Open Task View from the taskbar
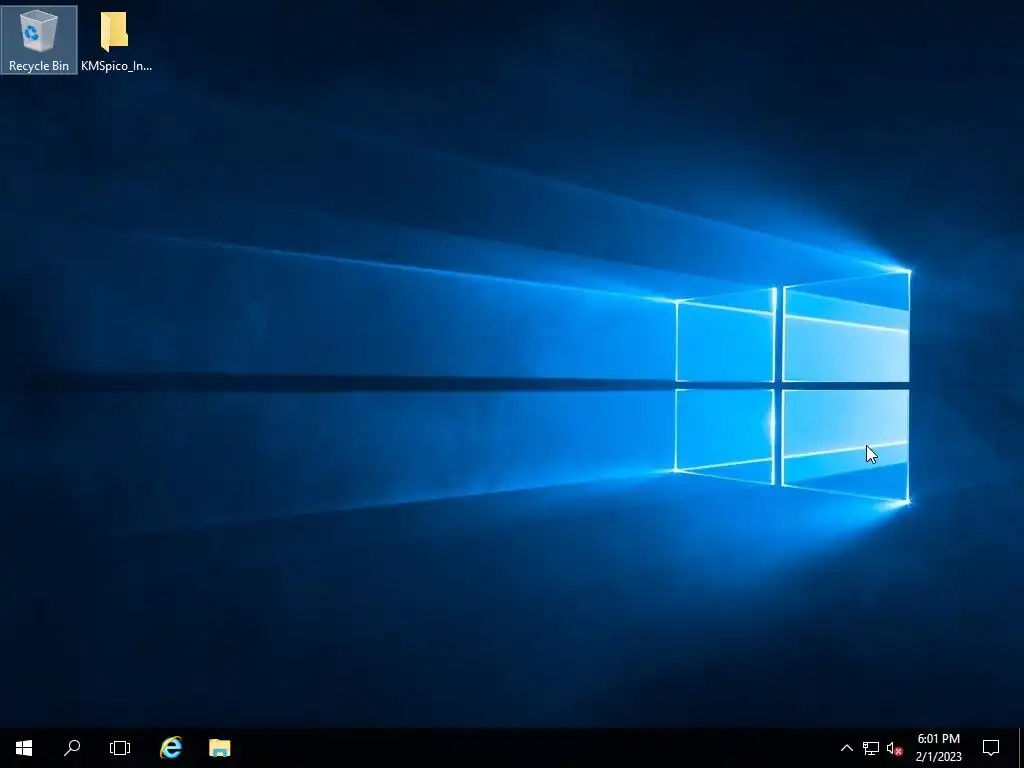The height and width of the screenshot is (768, 1024). coord(120,748)
